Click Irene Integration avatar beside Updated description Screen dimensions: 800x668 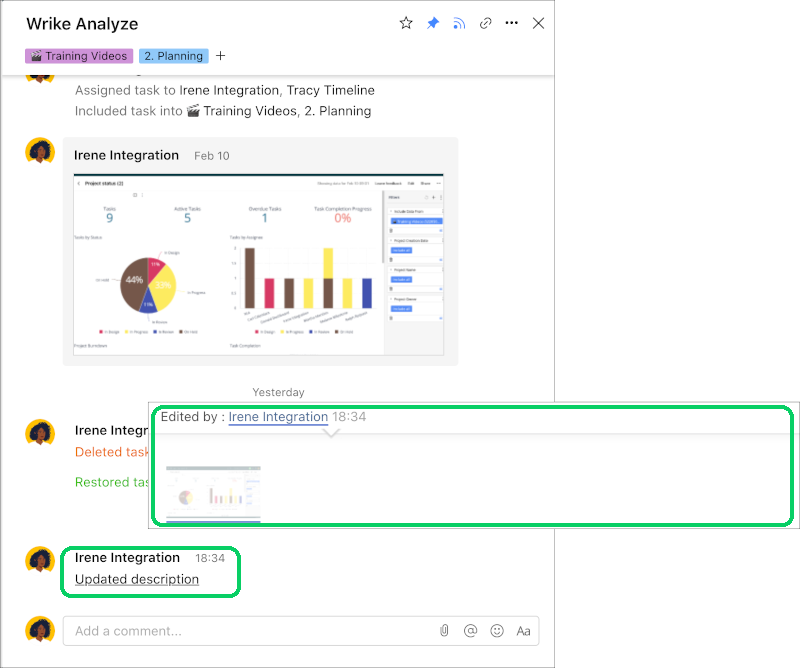(40, 560)
